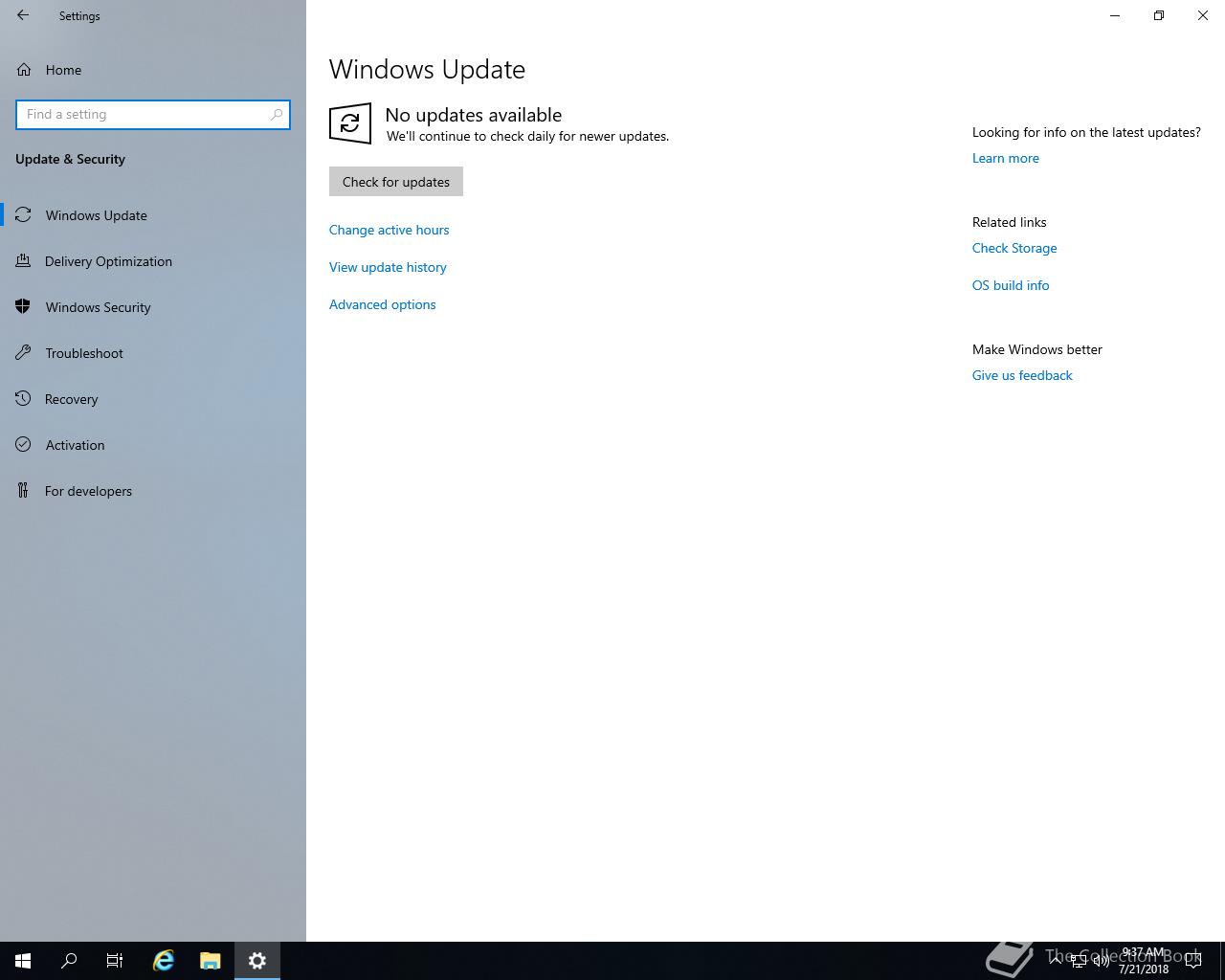Click the Recovery history icon

point(24,399)
